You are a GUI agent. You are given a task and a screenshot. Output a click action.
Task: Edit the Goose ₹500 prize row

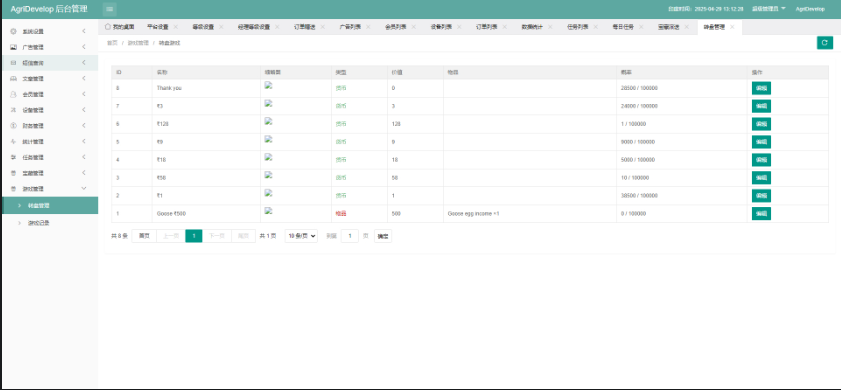click(x=761, y=214)
